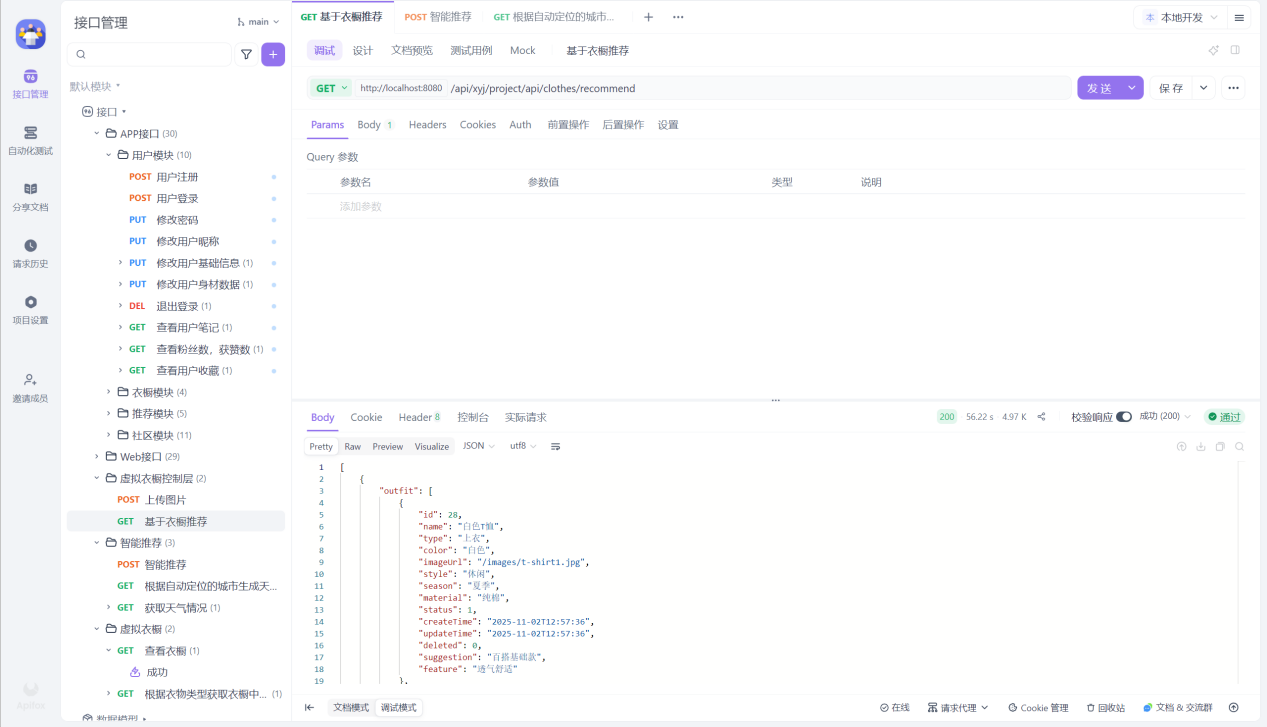Open the 文档预览 tab

tap(412, 50)
